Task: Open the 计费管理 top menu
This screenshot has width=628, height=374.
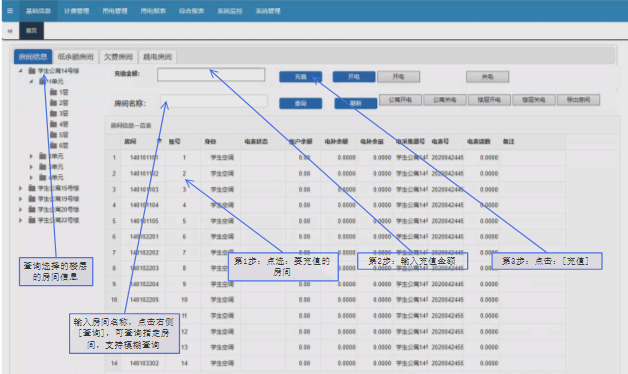Action: (x=76, y=11)
